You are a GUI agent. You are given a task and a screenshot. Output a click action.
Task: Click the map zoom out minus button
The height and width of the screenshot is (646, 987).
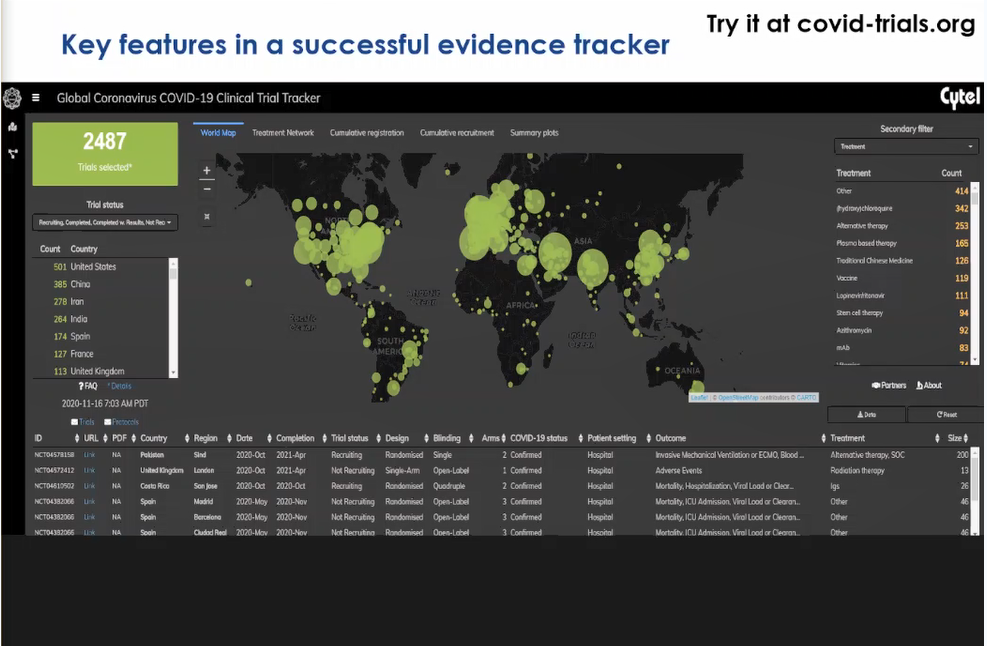click(x=207, y=188)
